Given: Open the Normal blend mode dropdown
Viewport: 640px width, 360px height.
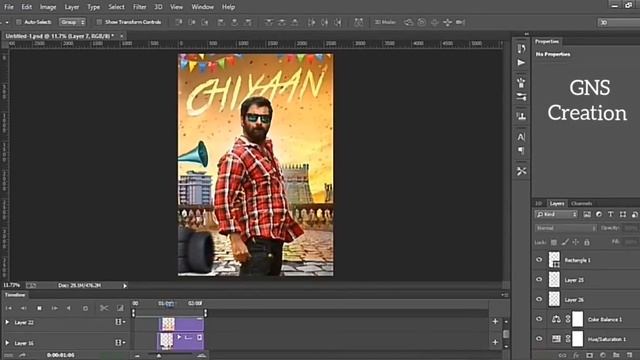Looking at the screenshot, I should point(565,228).
